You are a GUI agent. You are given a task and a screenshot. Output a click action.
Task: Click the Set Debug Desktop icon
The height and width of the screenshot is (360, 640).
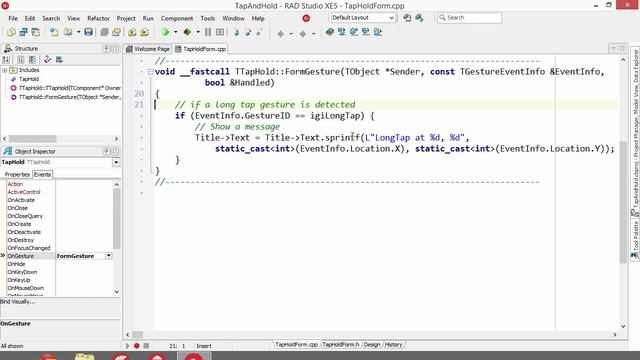point(419,18)
